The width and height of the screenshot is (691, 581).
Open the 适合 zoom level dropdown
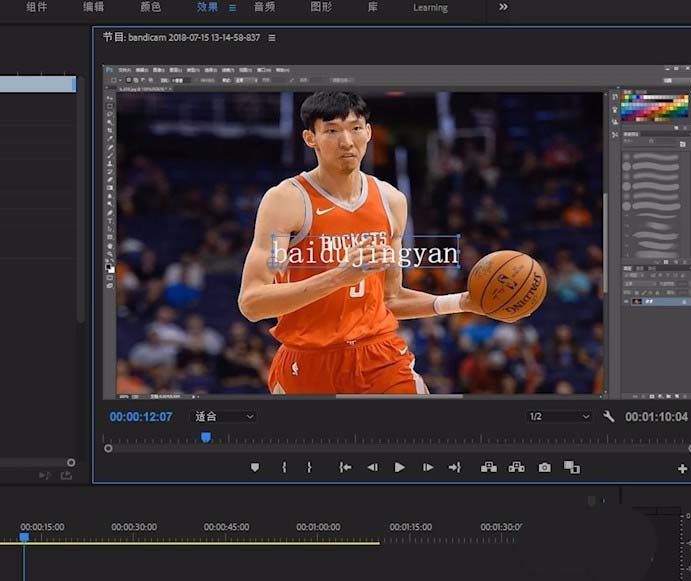pos(224,416)
